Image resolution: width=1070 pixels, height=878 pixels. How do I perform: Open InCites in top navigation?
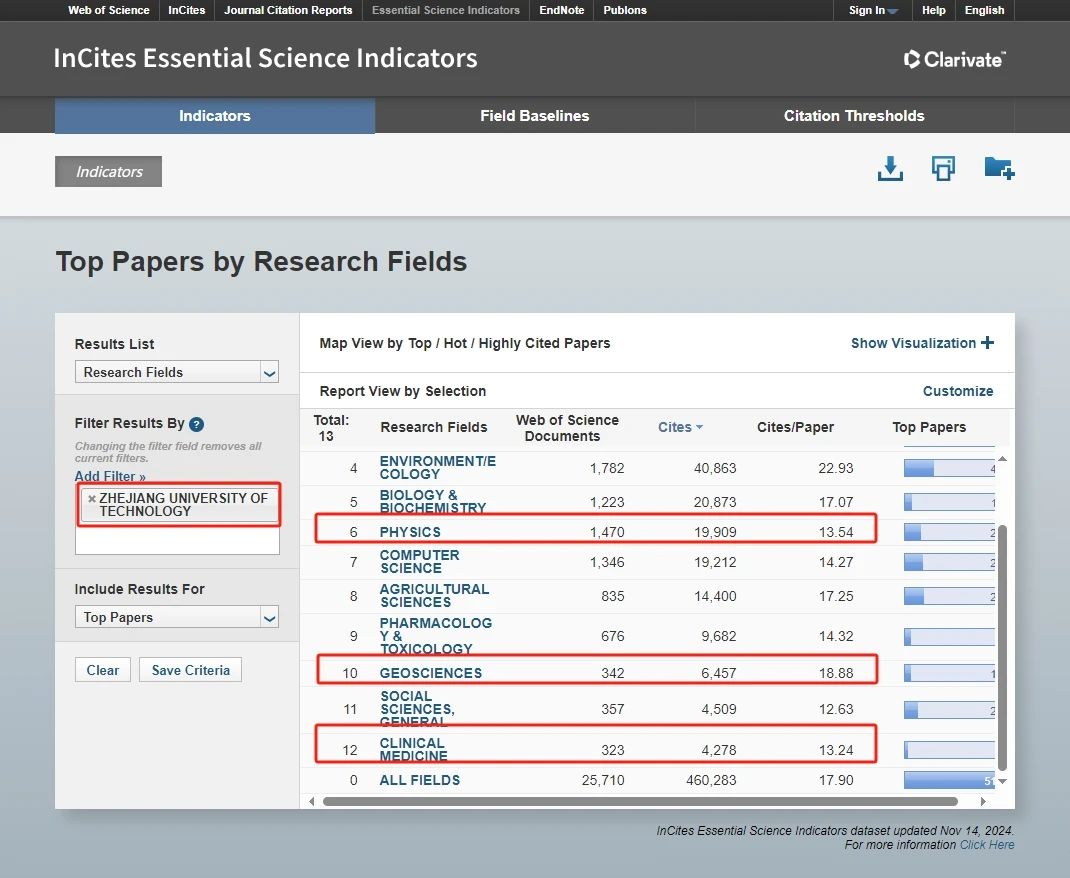point(186,10)
